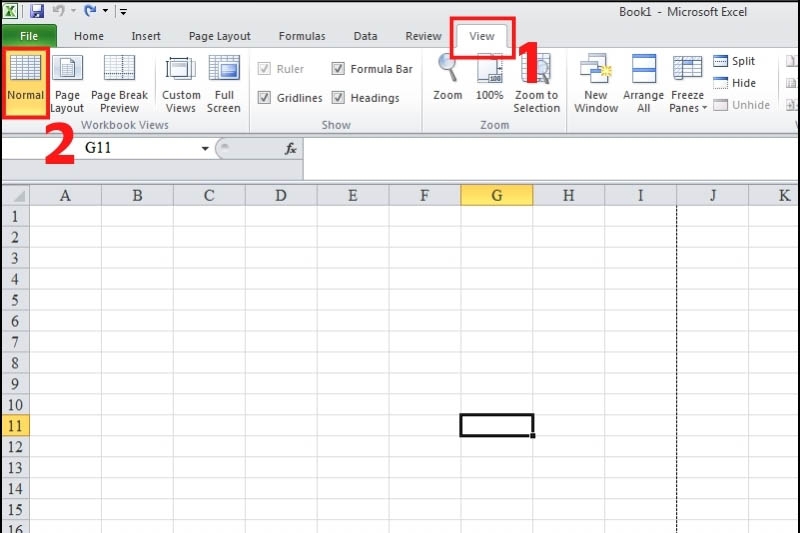Select row 5 header

15,300
